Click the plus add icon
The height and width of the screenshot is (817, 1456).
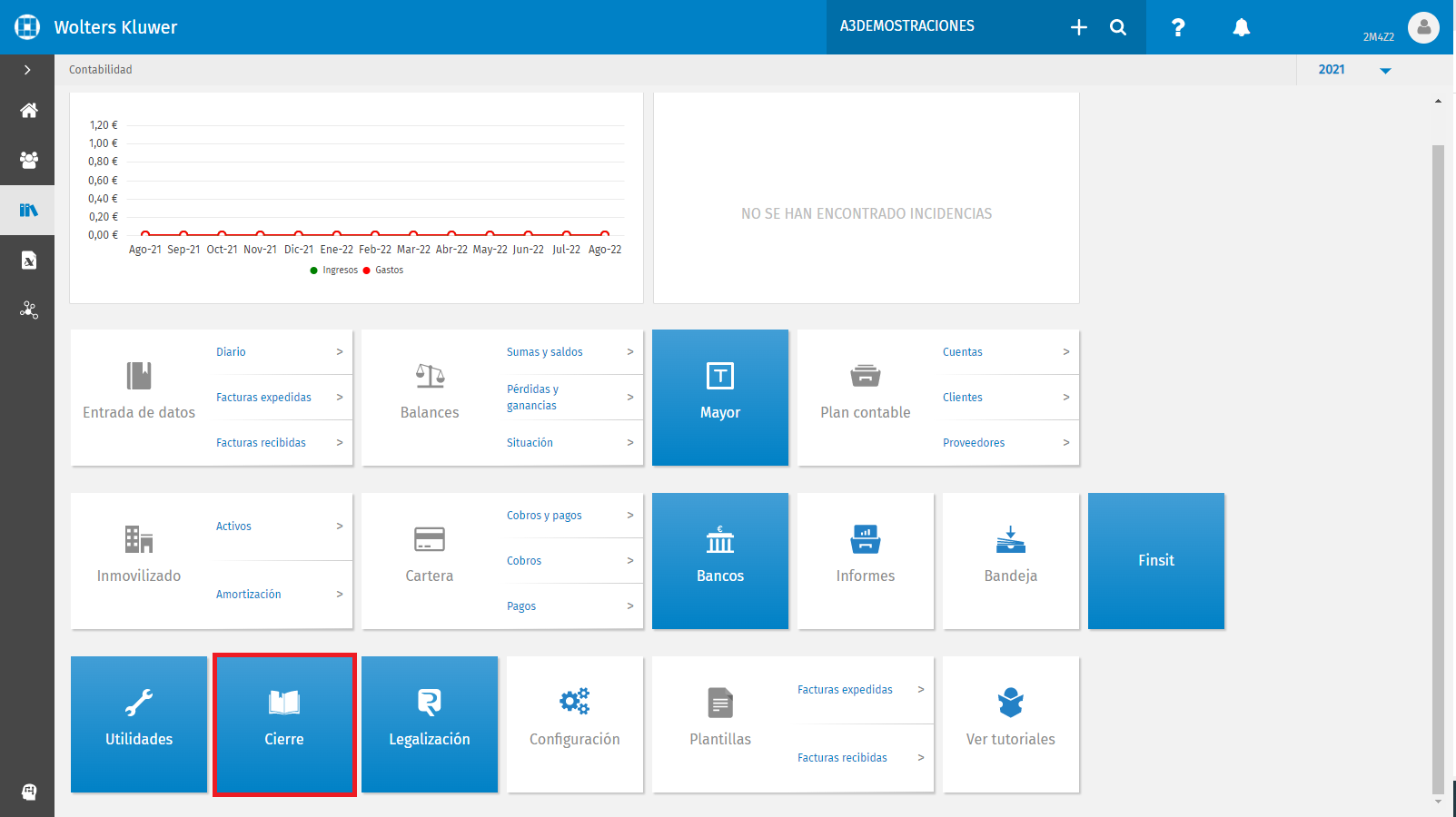click(1079, 27)
